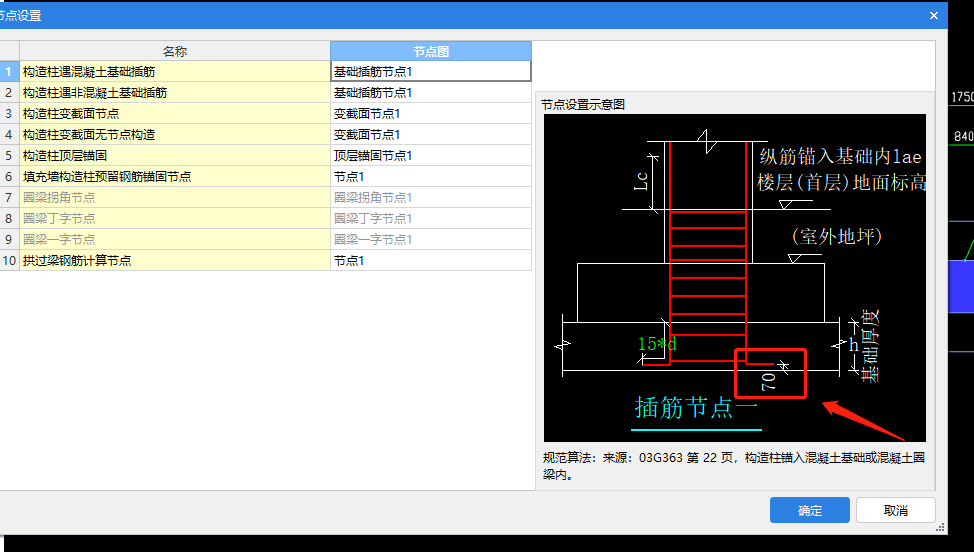974x552 pixels.
Task: Open the 顶层锚固节点1 cell
Action: pyautogui.click(x=430, y=155)
